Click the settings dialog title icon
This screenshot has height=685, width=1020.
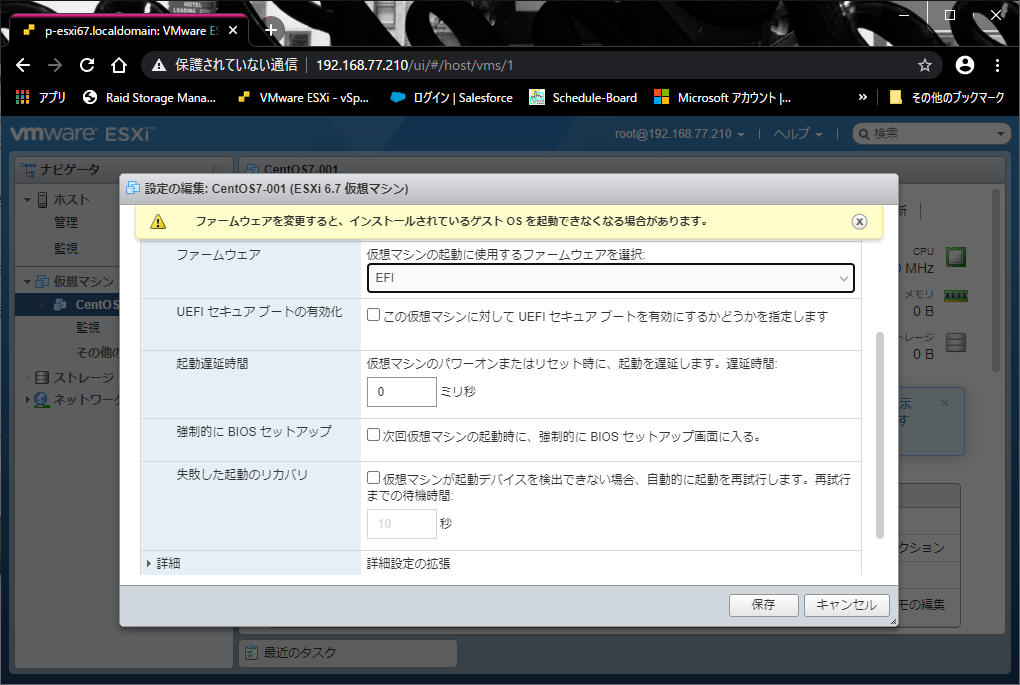(x=133, y=189)
